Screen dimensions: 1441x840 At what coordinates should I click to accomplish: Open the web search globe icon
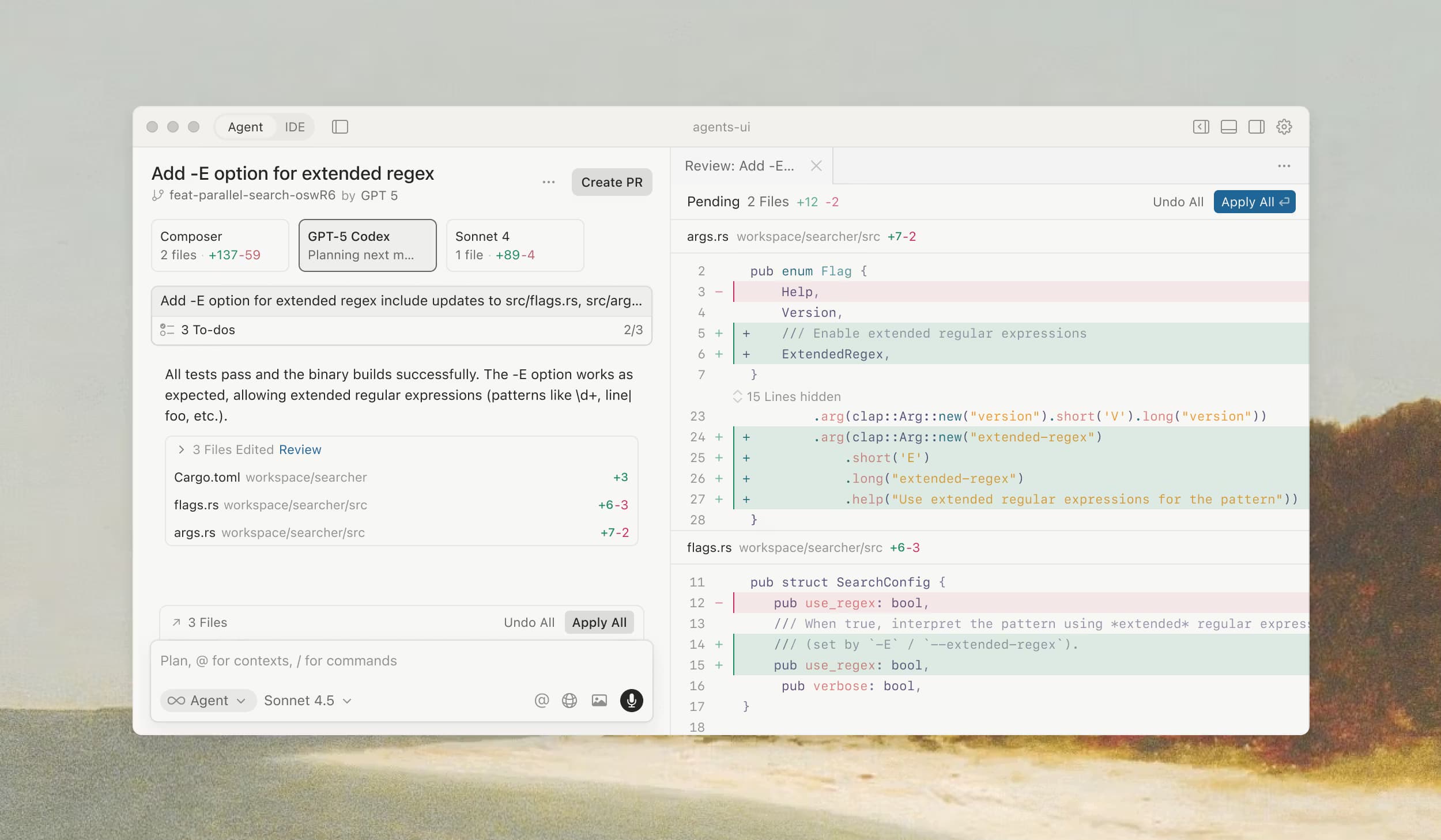click(569, 701)
